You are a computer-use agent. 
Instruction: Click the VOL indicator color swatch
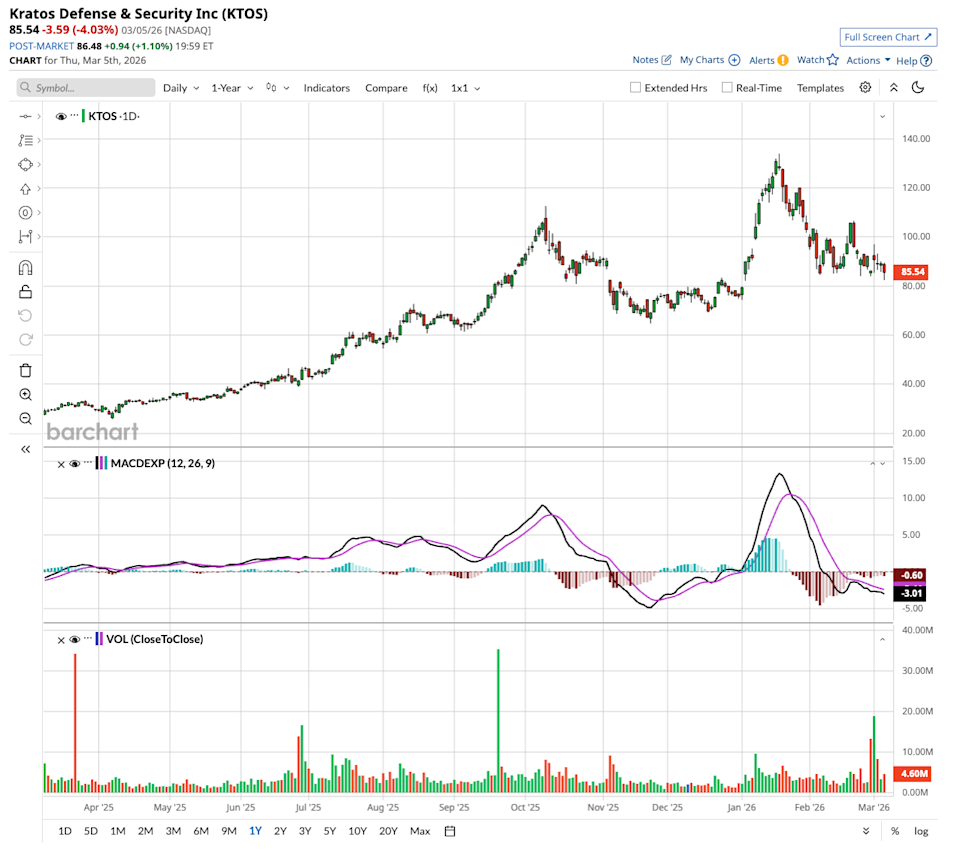click(x=98, y=639)
